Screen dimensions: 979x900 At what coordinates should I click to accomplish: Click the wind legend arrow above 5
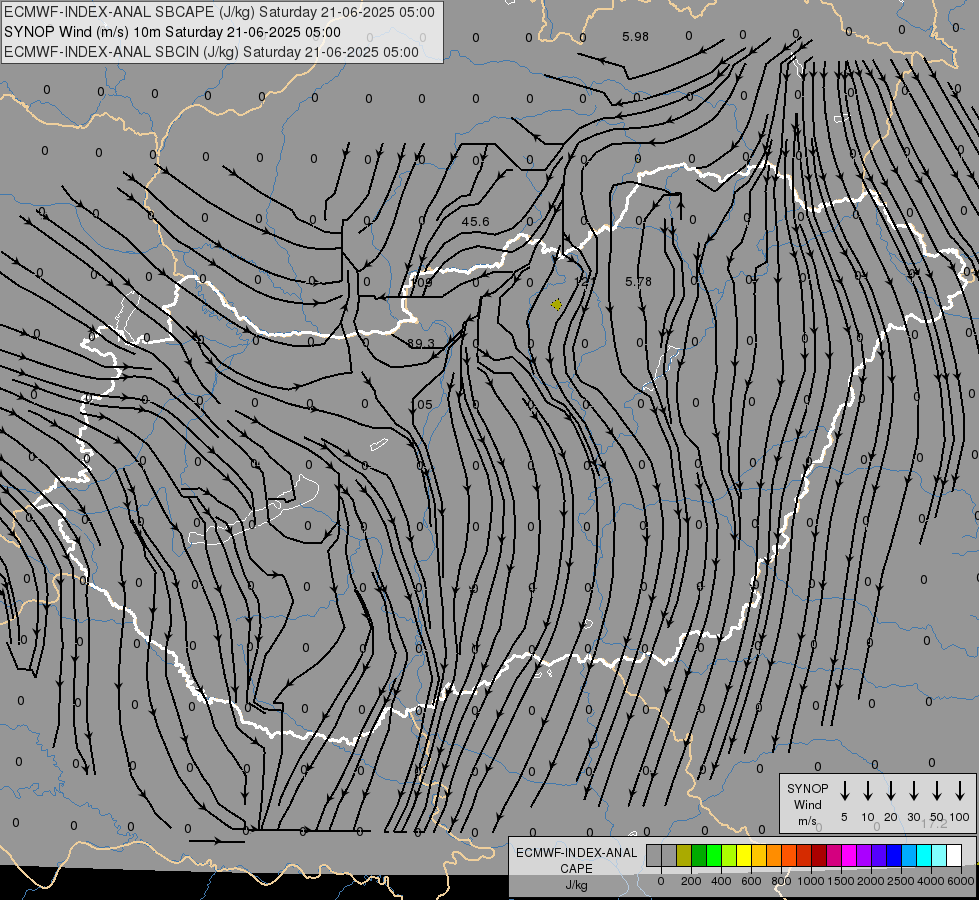[x=844, y=791]
